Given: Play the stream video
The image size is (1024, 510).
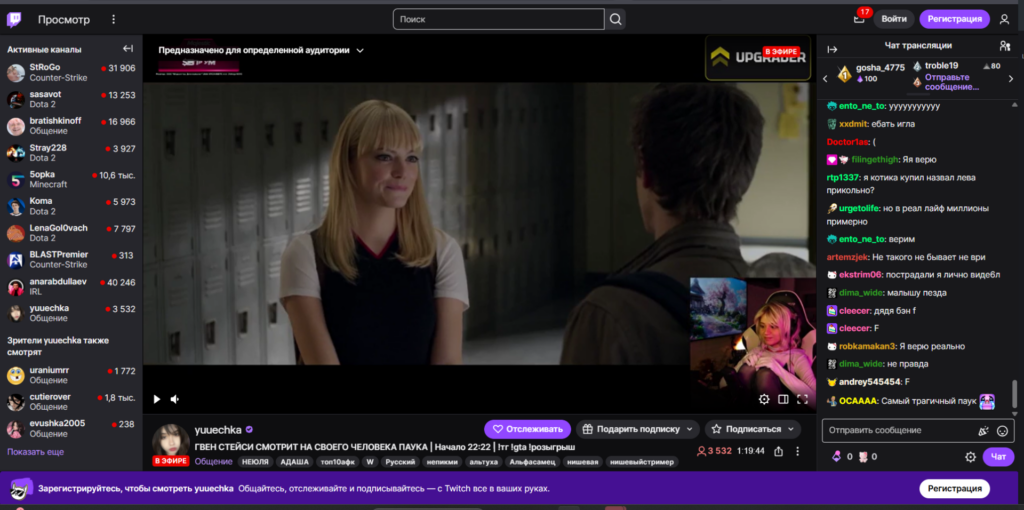Looking at the screenshot, I should 157,399.
